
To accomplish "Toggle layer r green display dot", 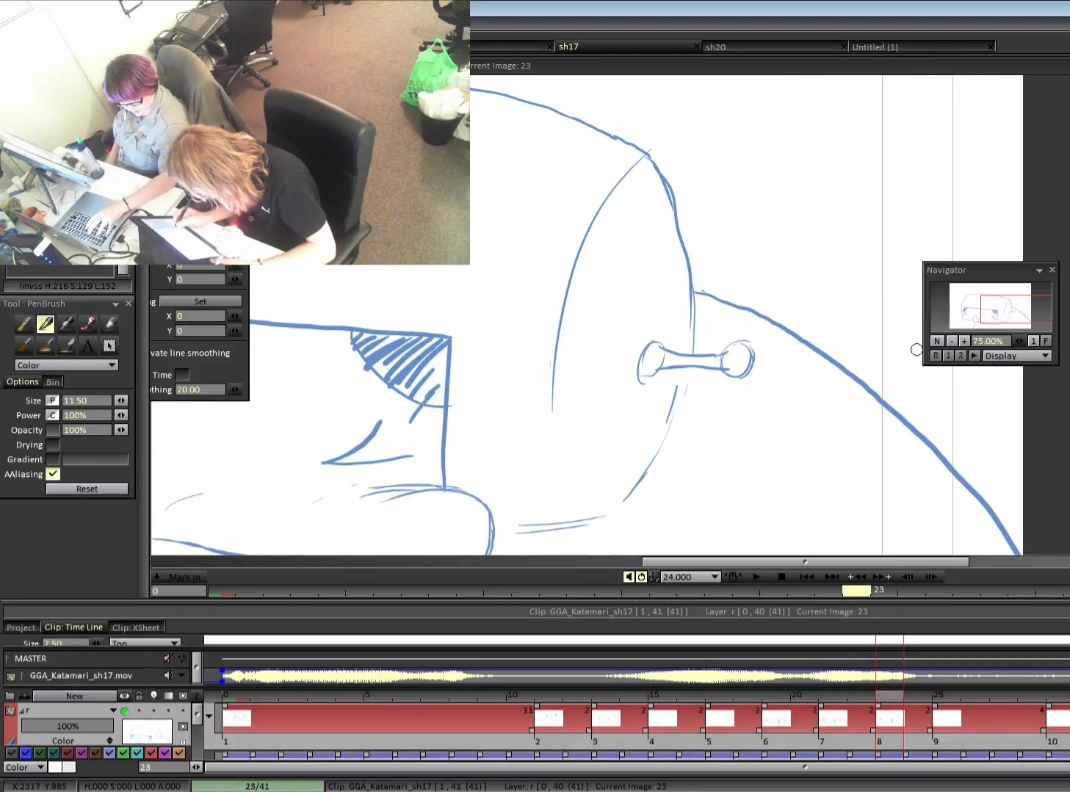I will tap(124, 711).
